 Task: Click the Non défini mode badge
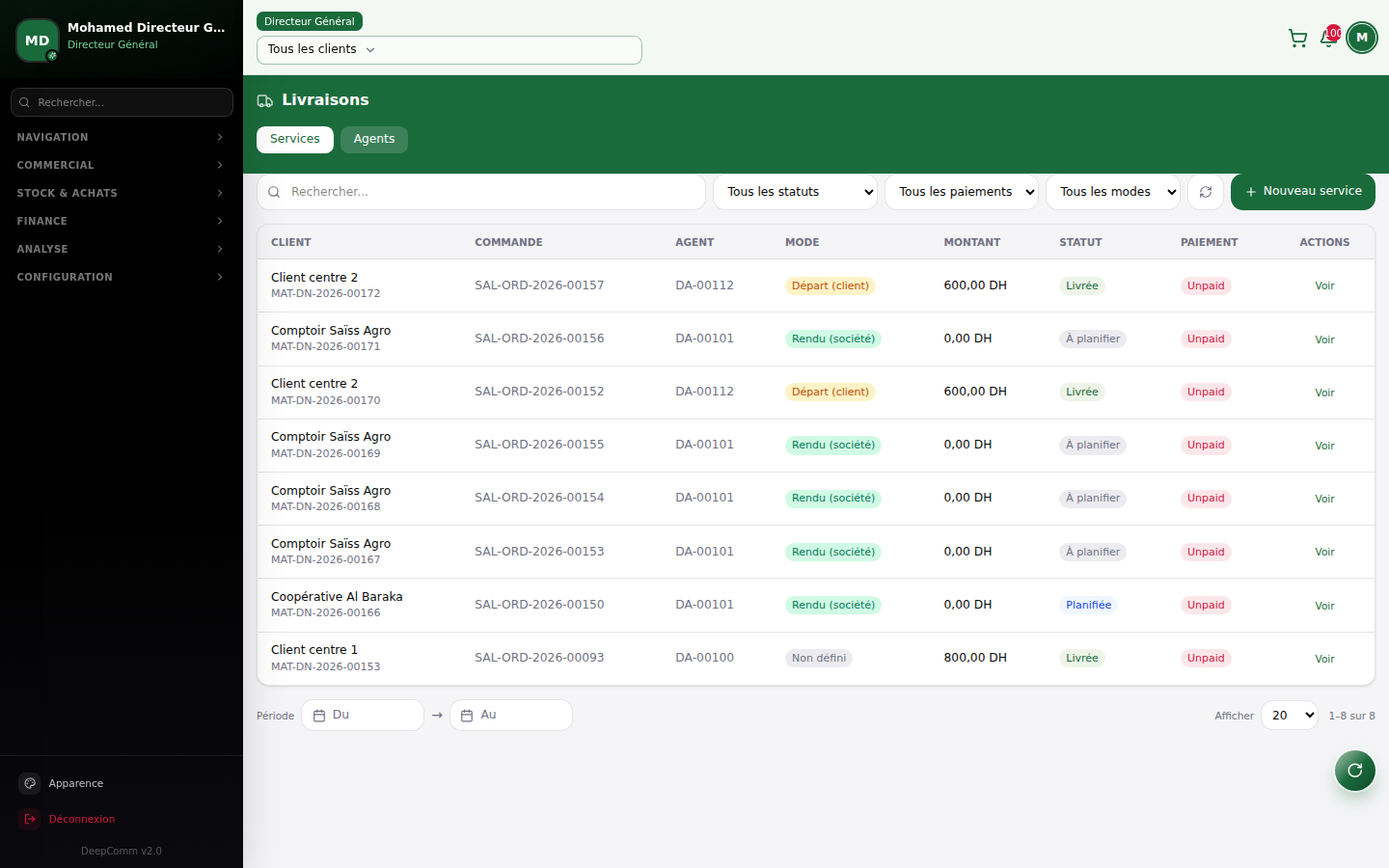click(x=819, y=659)
